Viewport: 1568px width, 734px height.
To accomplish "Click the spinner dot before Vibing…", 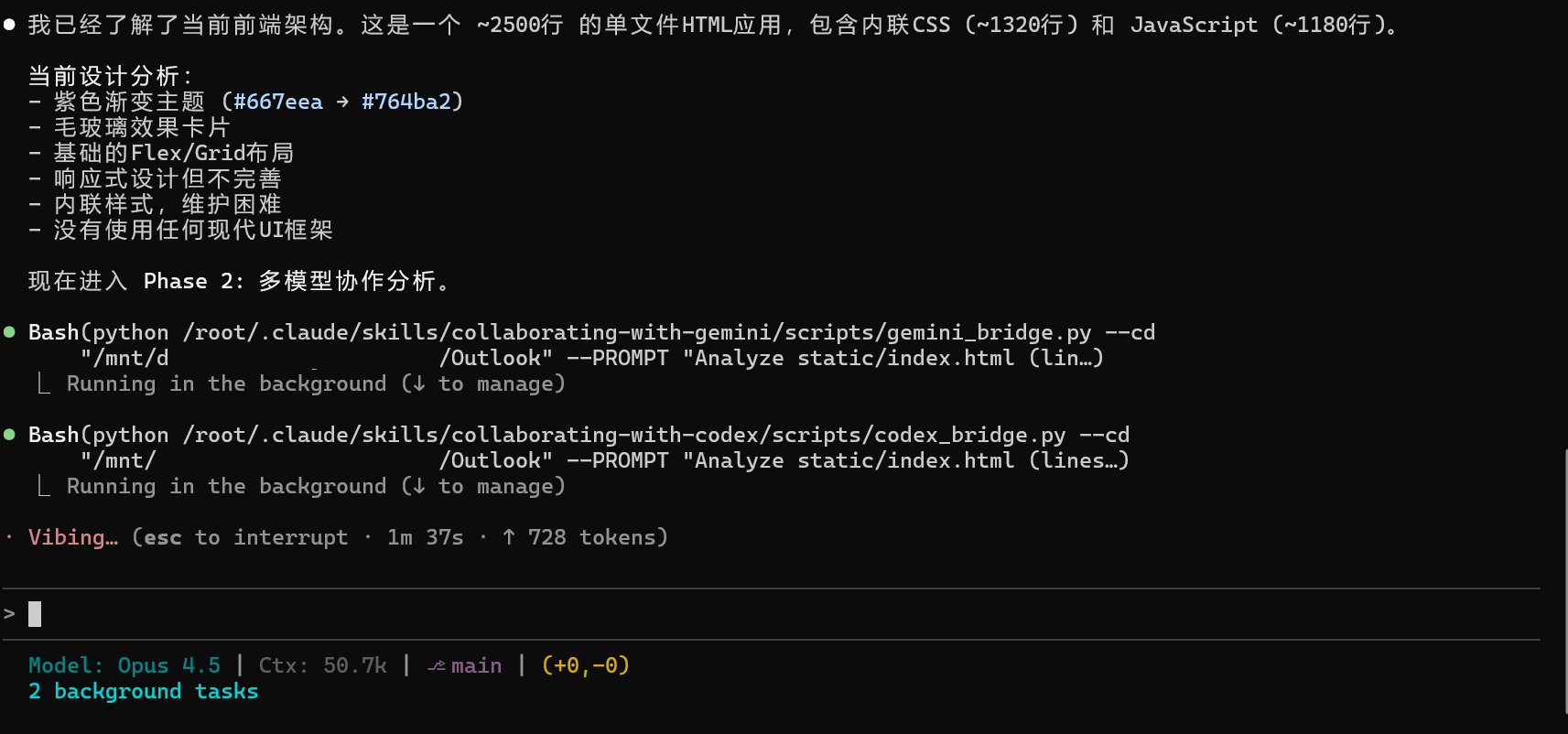I will 9,537.
